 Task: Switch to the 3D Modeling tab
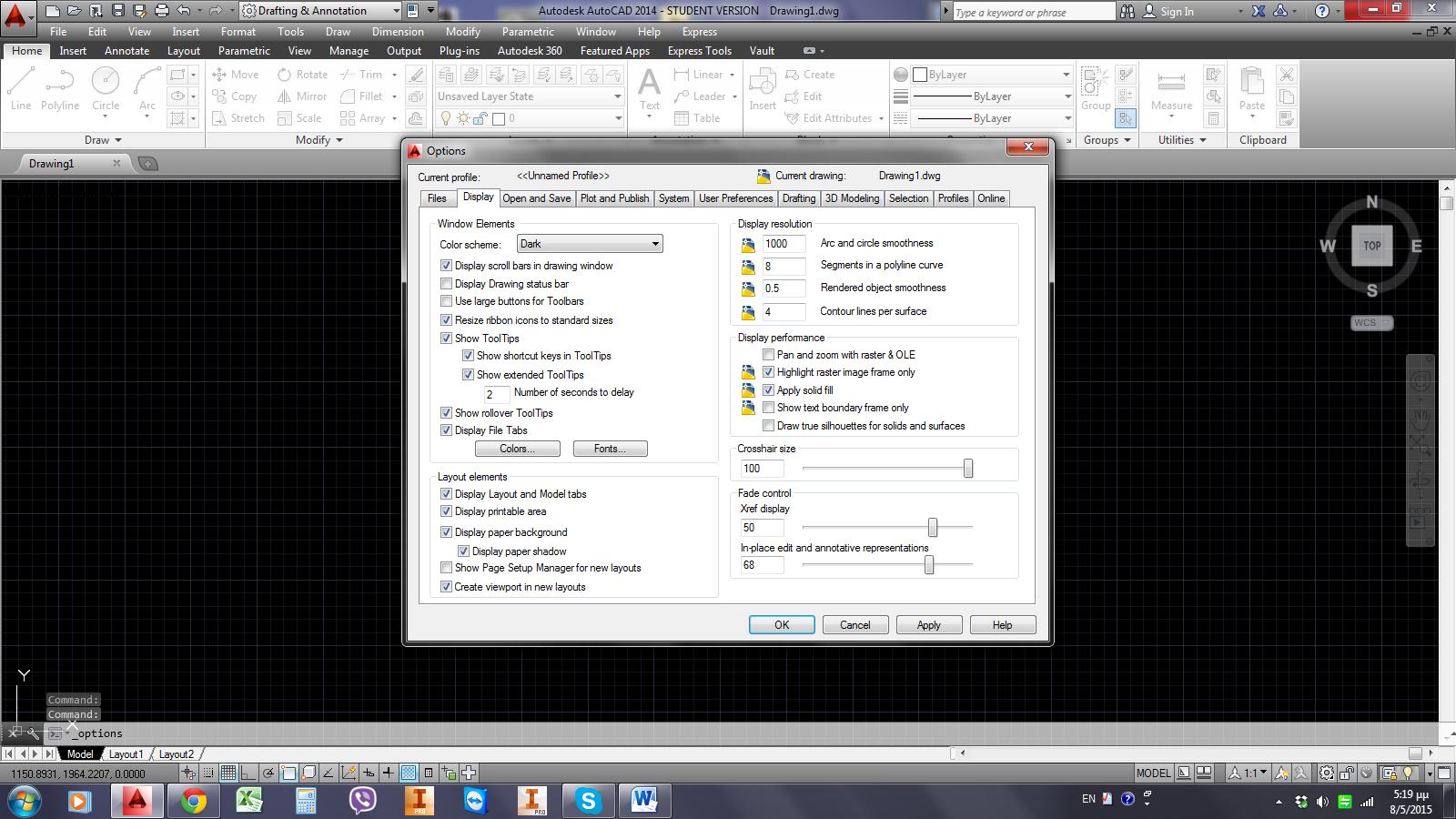click(852, 198)
